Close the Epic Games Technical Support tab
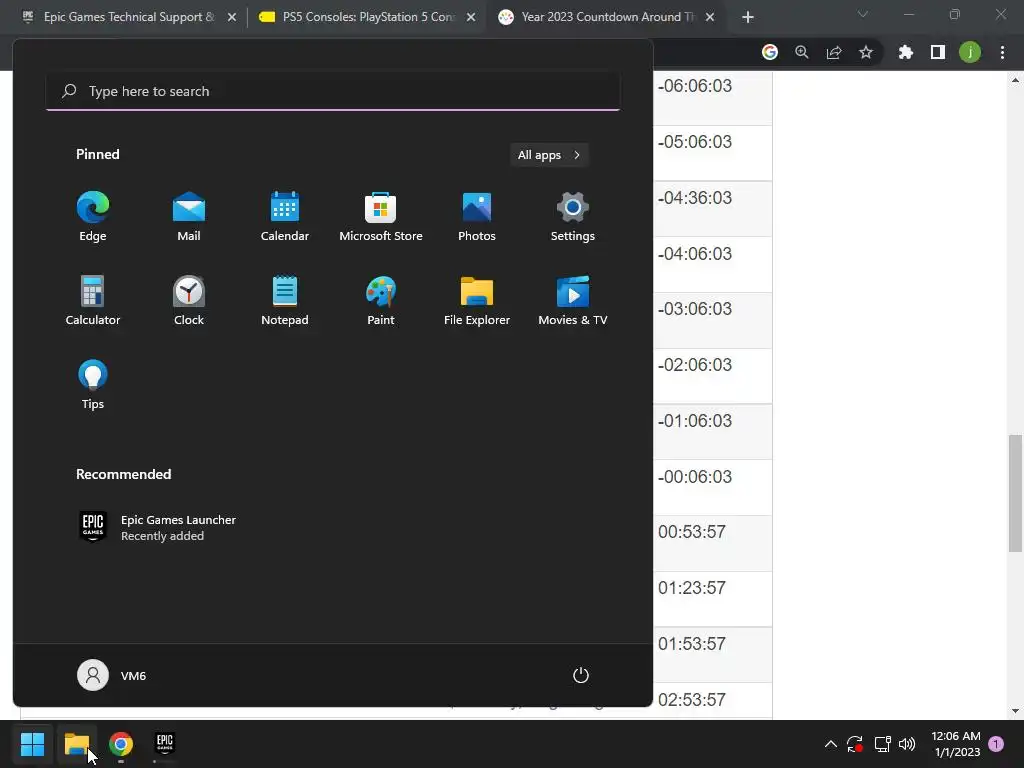1024x768 pixels. pos(232,18)
